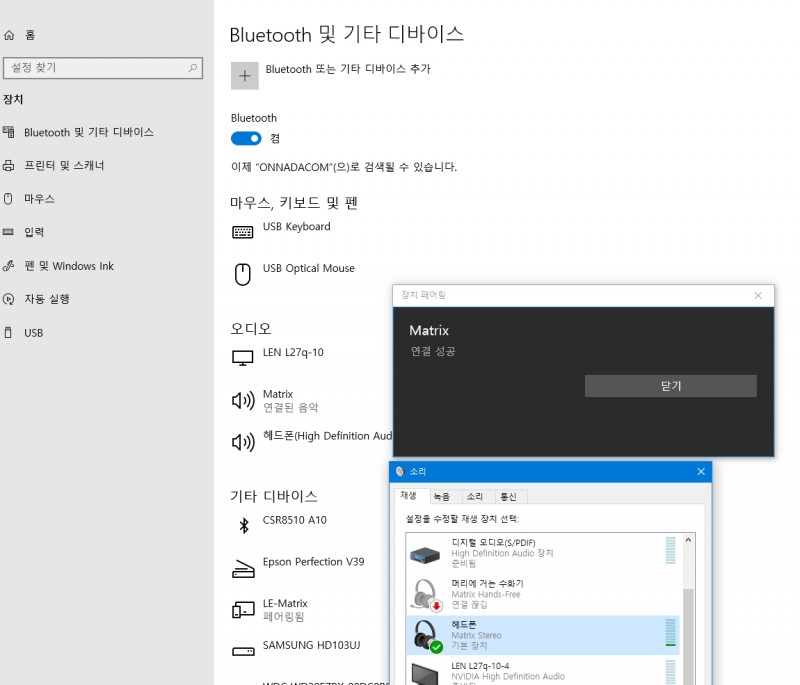Click the LE-Matrix paired device icon
This screenshot has height=685, width=800.
243,609
